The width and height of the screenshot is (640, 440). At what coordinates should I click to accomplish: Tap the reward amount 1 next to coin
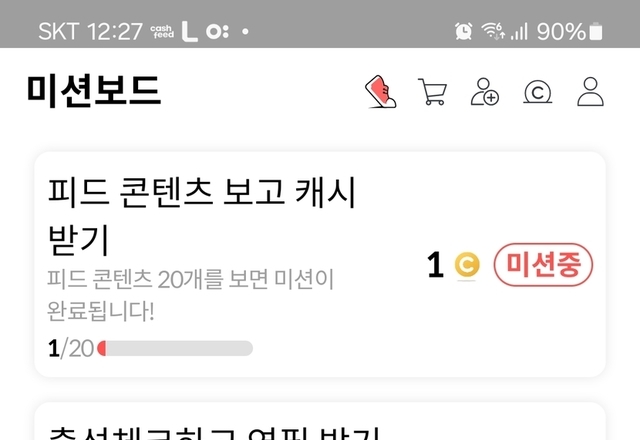pyautogui.click(x=435, y=264)
